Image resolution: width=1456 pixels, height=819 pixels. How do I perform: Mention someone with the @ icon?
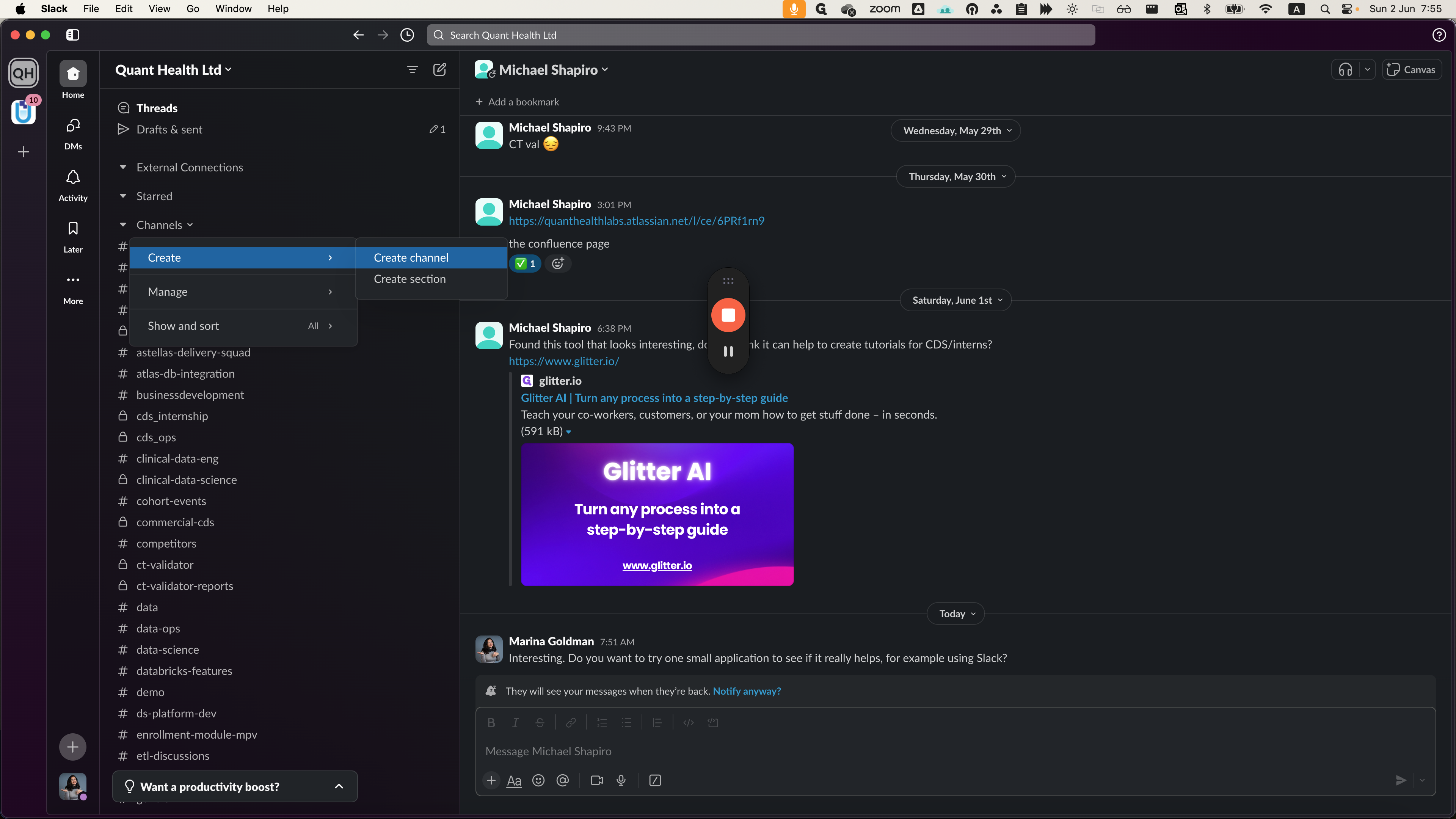click(x=562, y=780)
